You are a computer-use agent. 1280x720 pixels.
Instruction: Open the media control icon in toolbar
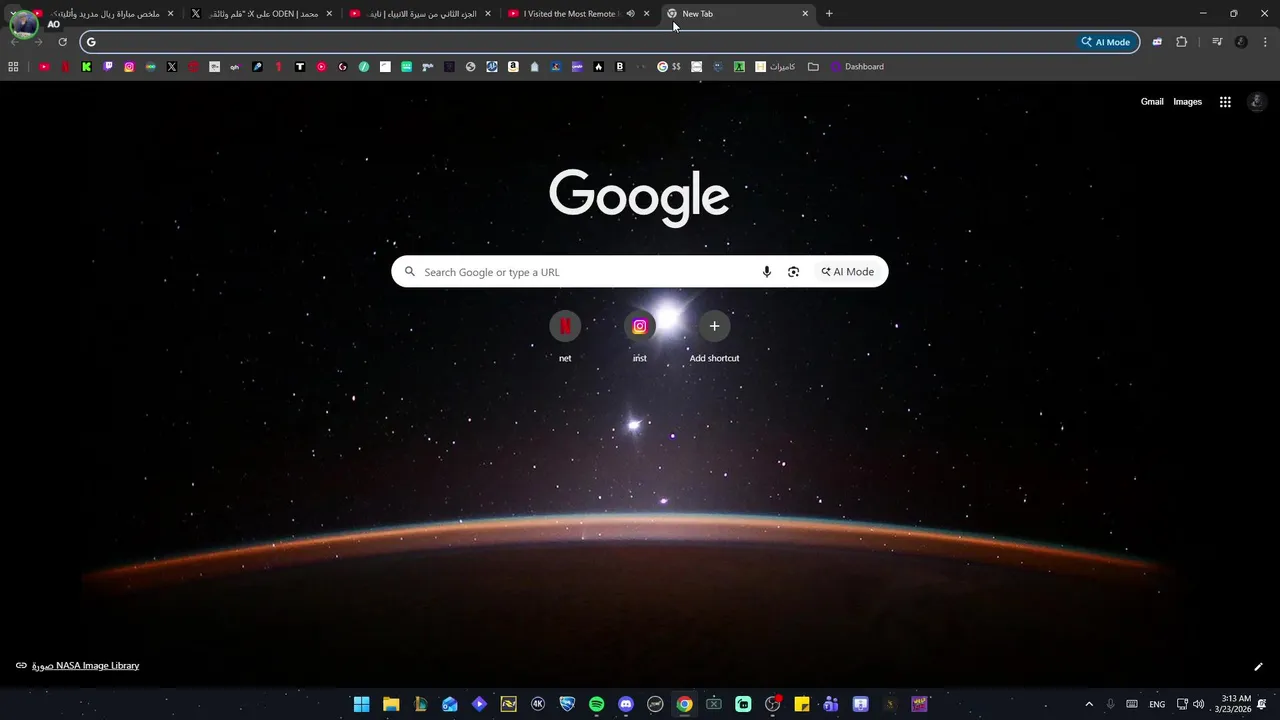click(x=1217, y=42)
